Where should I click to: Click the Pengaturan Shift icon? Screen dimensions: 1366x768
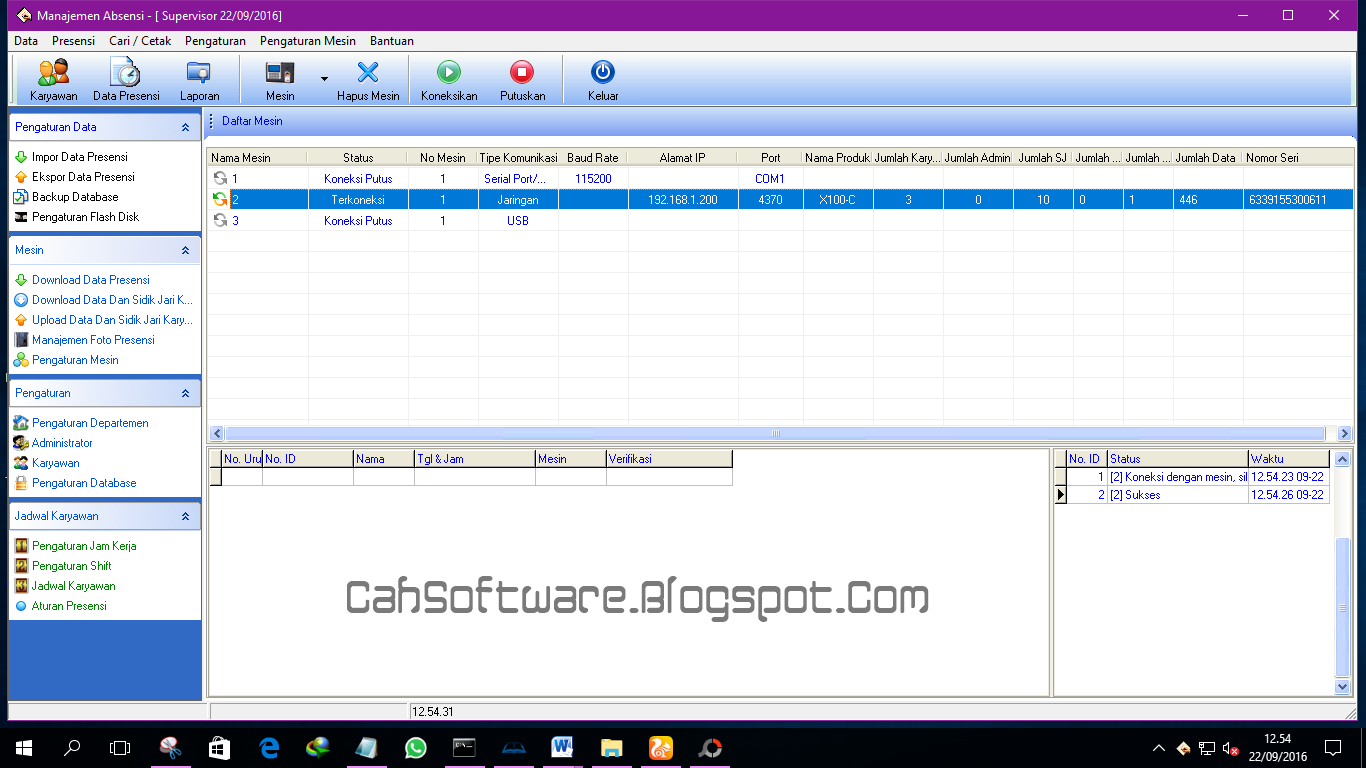coord(21,566)
